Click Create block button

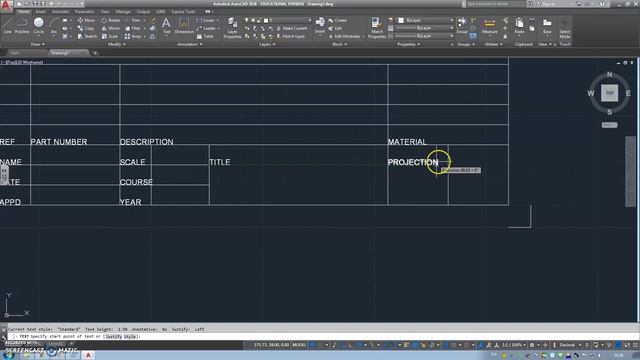click(x=337, y=20)
